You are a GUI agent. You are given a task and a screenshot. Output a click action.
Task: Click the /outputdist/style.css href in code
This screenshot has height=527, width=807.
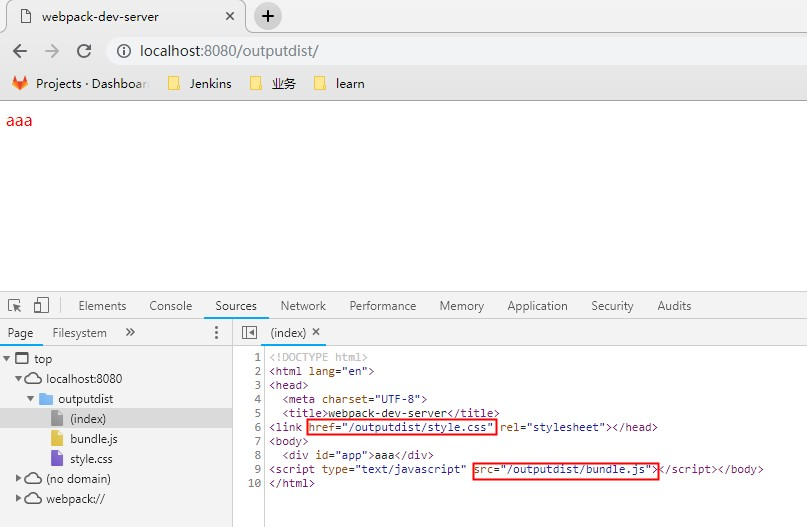[x=402, y=427]
